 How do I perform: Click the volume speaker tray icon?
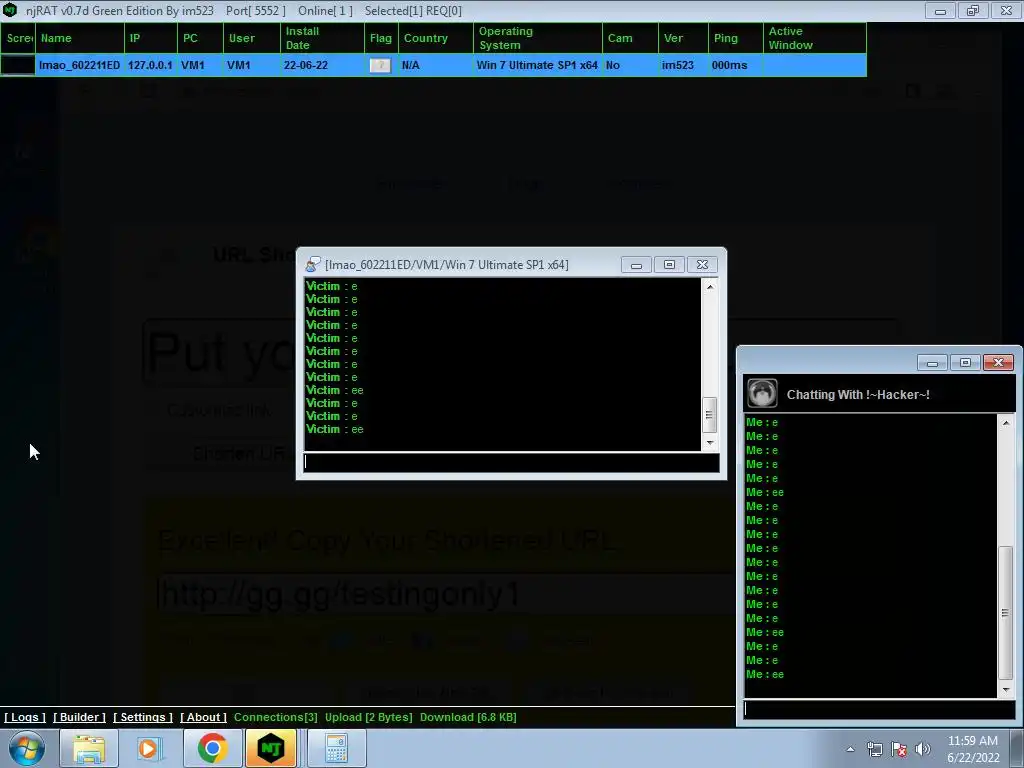click(923, 749)
